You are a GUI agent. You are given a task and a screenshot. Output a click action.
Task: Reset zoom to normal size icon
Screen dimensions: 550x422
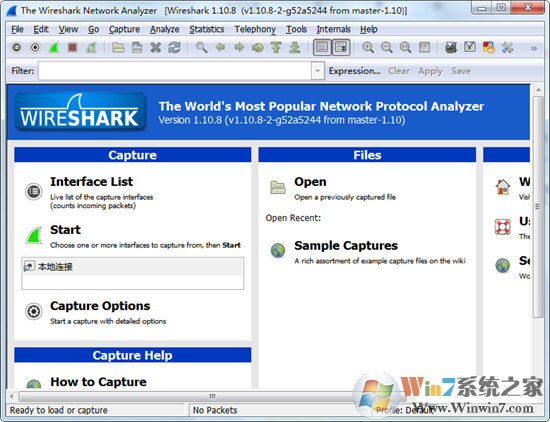[x=405, y=47]
